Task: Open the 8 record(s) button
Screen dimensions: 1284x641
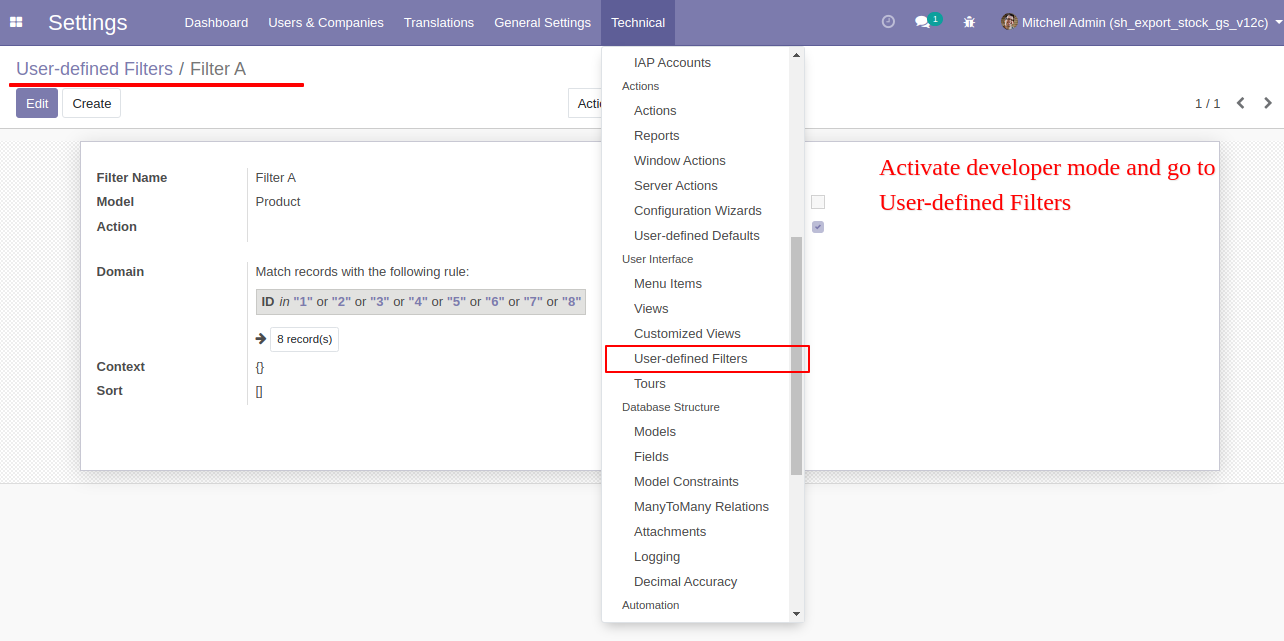Action: pyautogui.click(x=304, y=339)
